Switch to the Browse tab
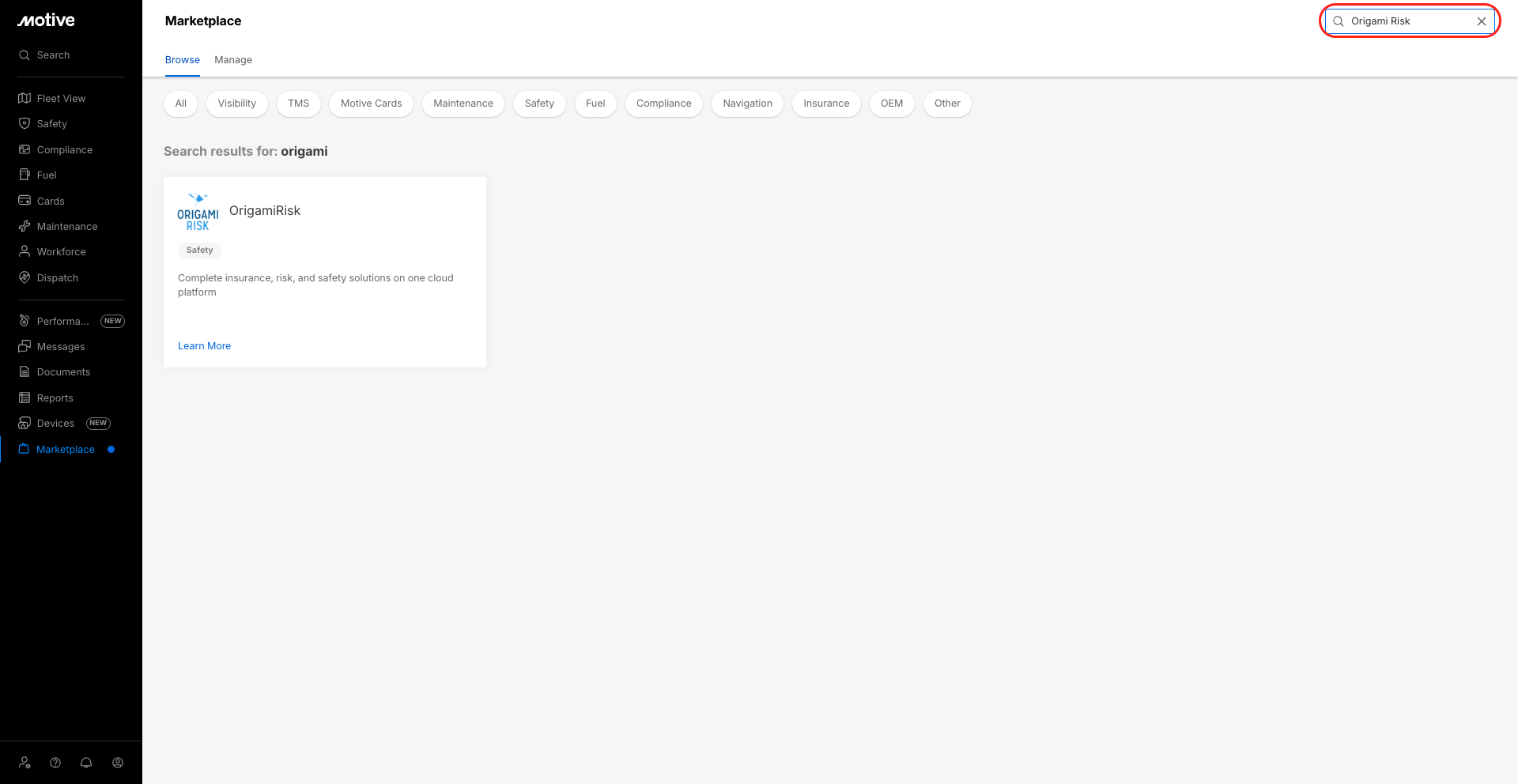Screen dimensions: 1518x784 pos(183,60)
